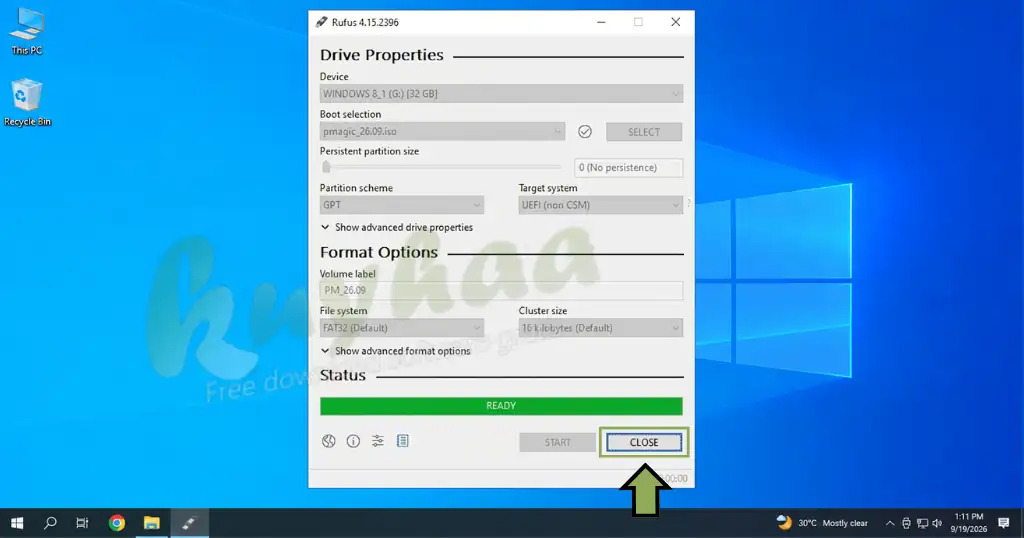
Task: Open the volume control in tray
Action: click(938, 523)
